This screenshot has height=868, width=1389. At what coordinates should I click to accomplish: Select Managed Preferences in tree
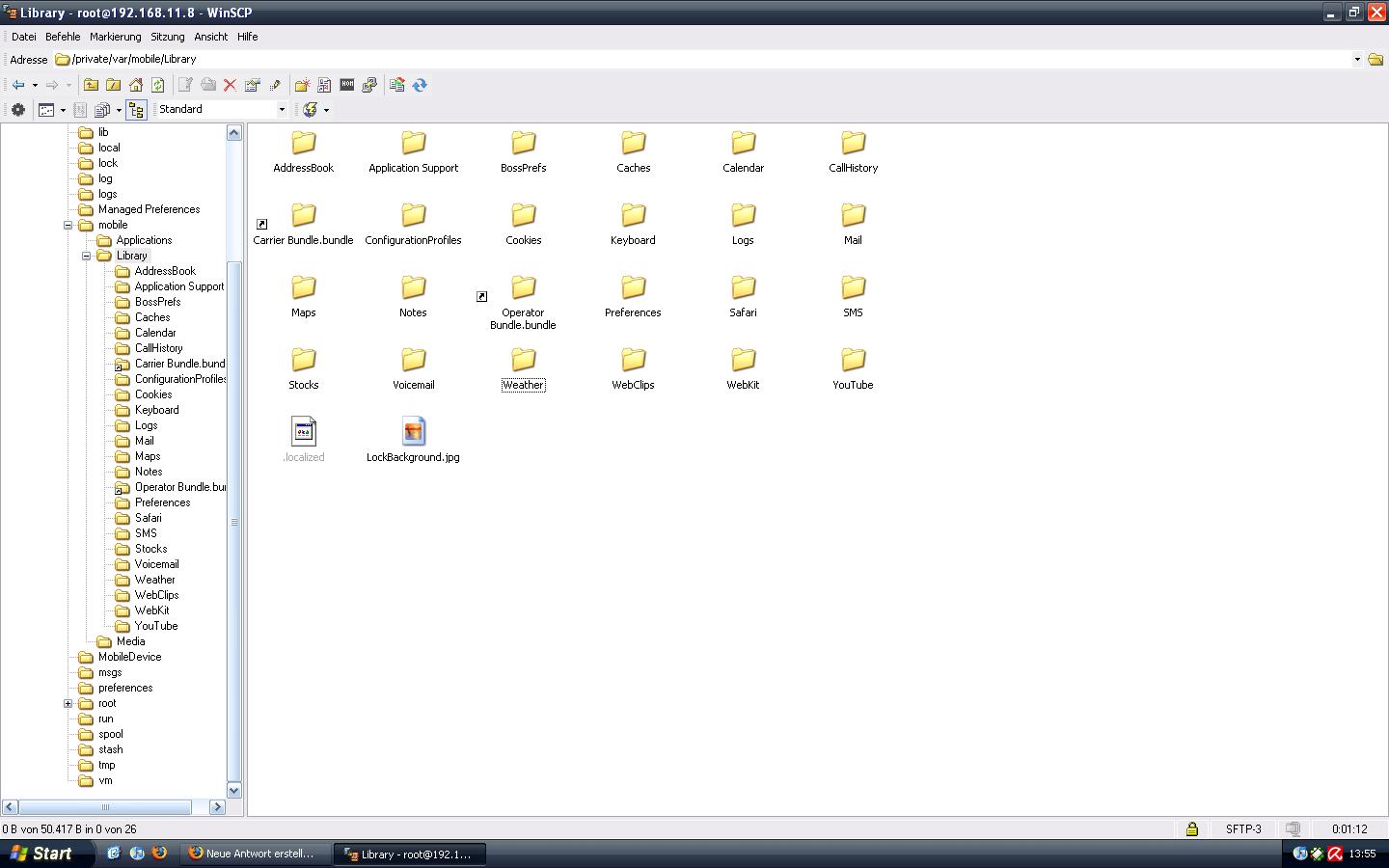[149, 209]
